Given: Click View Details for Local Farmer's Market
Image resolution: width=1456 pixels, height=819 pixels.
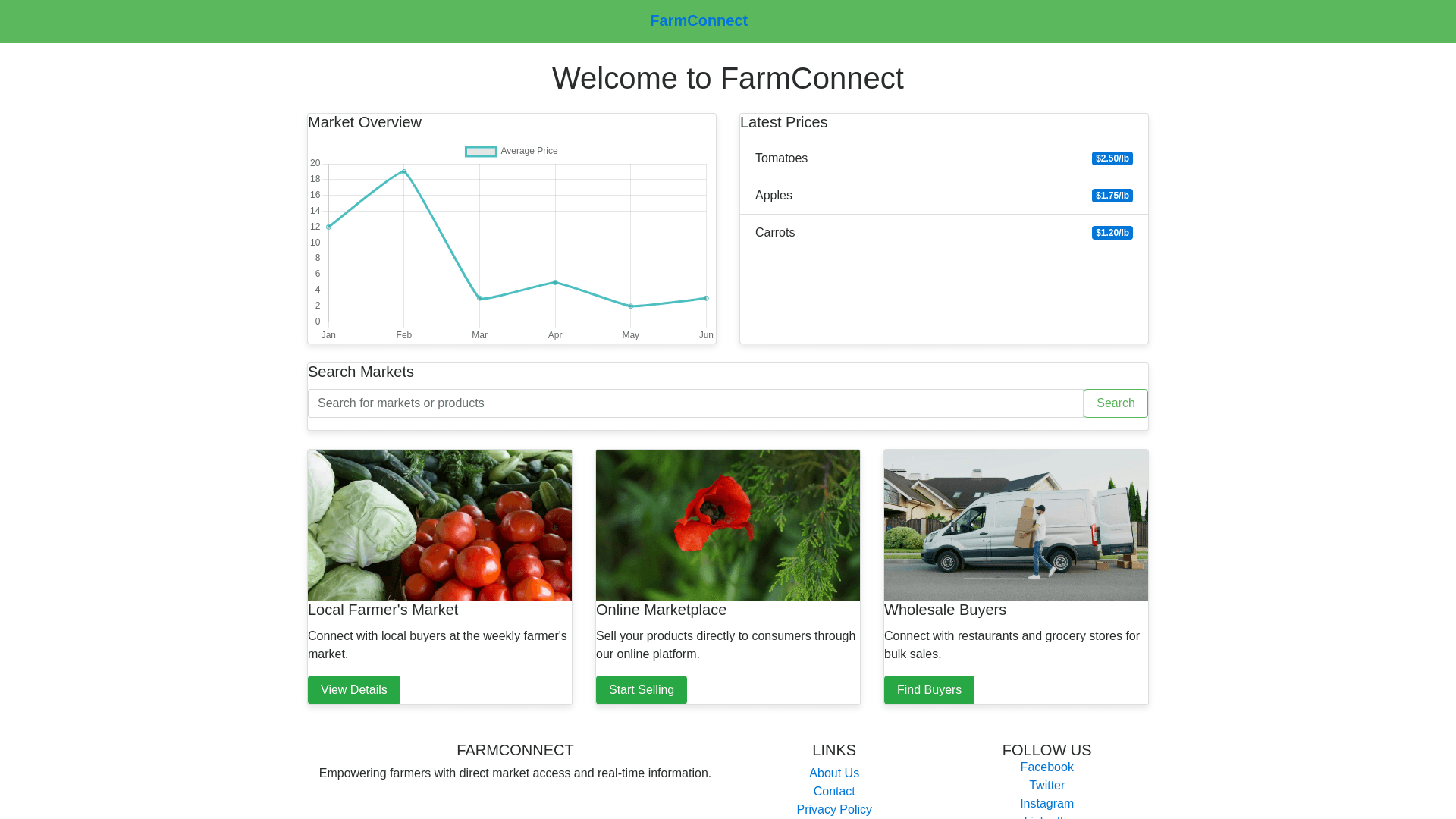Looking at the screenshot, I should [x=354, y=690].
